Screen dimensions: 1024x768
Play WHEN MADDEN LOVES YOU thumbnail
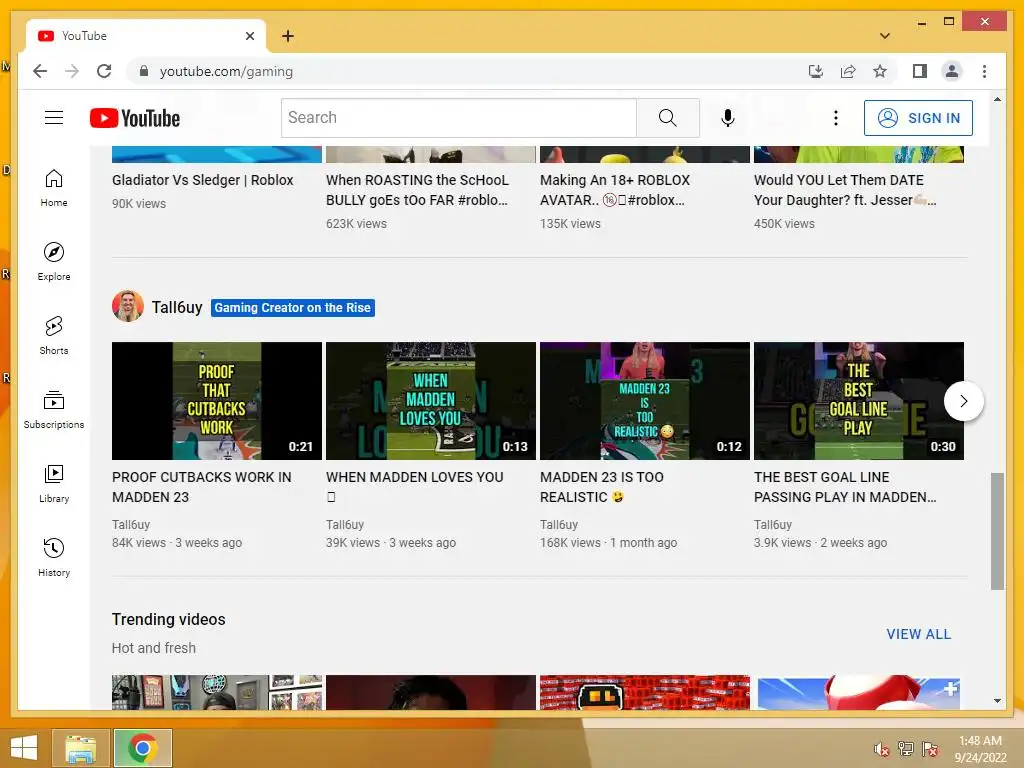(x=430, y=401)
